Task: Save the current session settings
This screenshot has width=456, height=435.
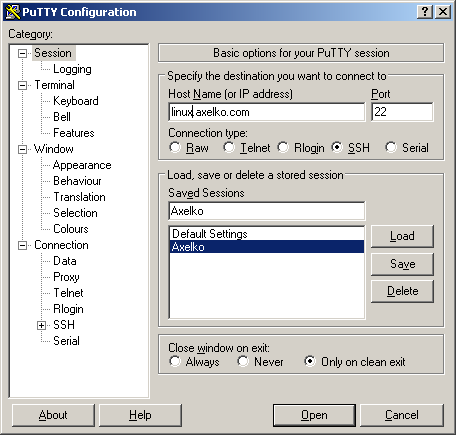Action: tap(402, 264)
